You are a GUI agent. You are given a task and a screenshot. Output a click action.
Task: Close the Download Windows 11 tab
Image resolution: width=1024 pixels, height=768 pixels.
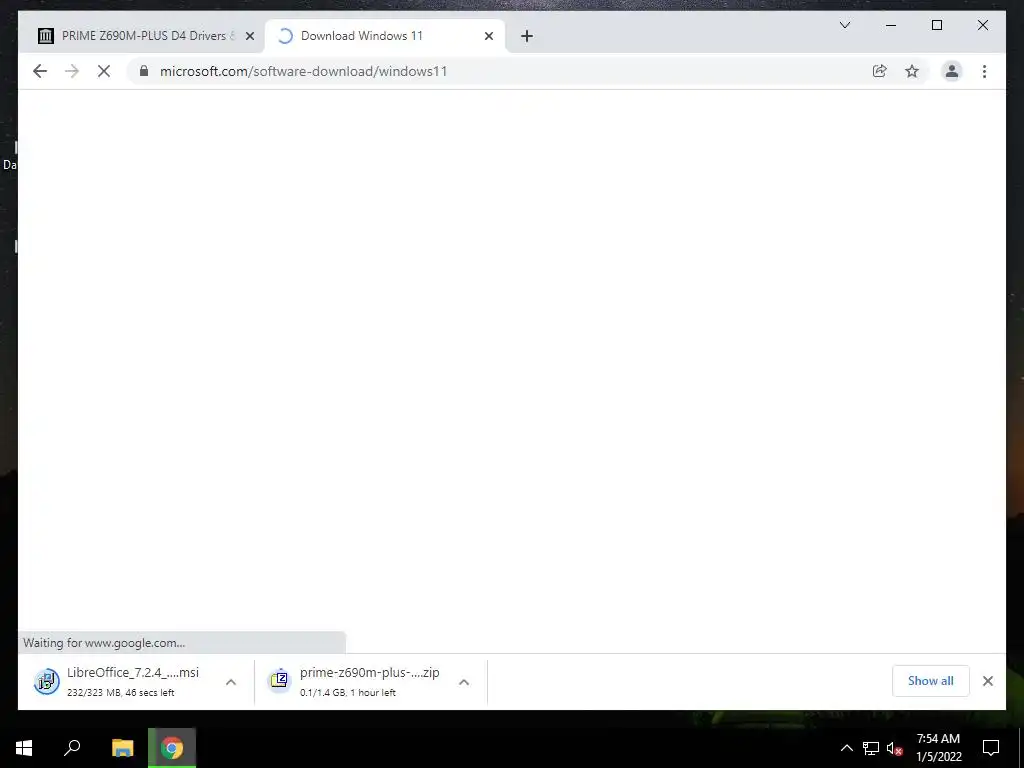coord(488,36)
